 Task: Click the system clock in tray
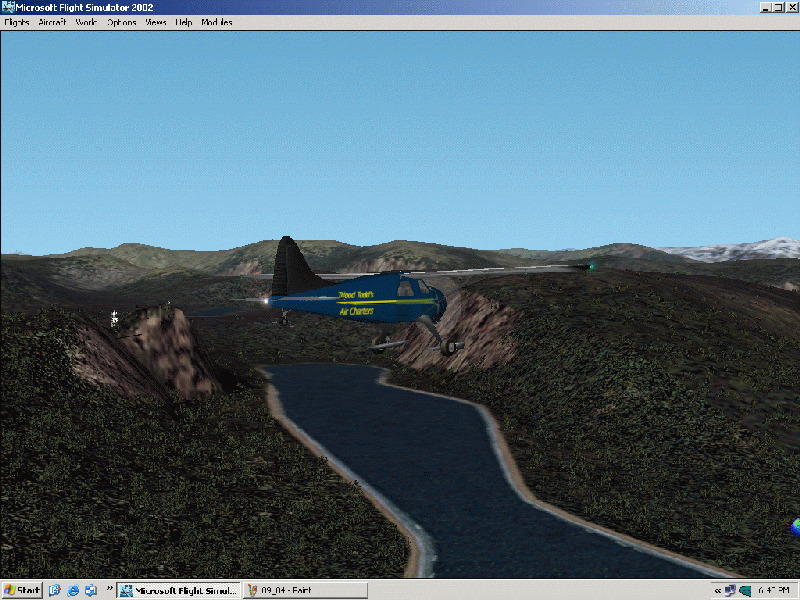pyautogui.click(x=776, y=590)
